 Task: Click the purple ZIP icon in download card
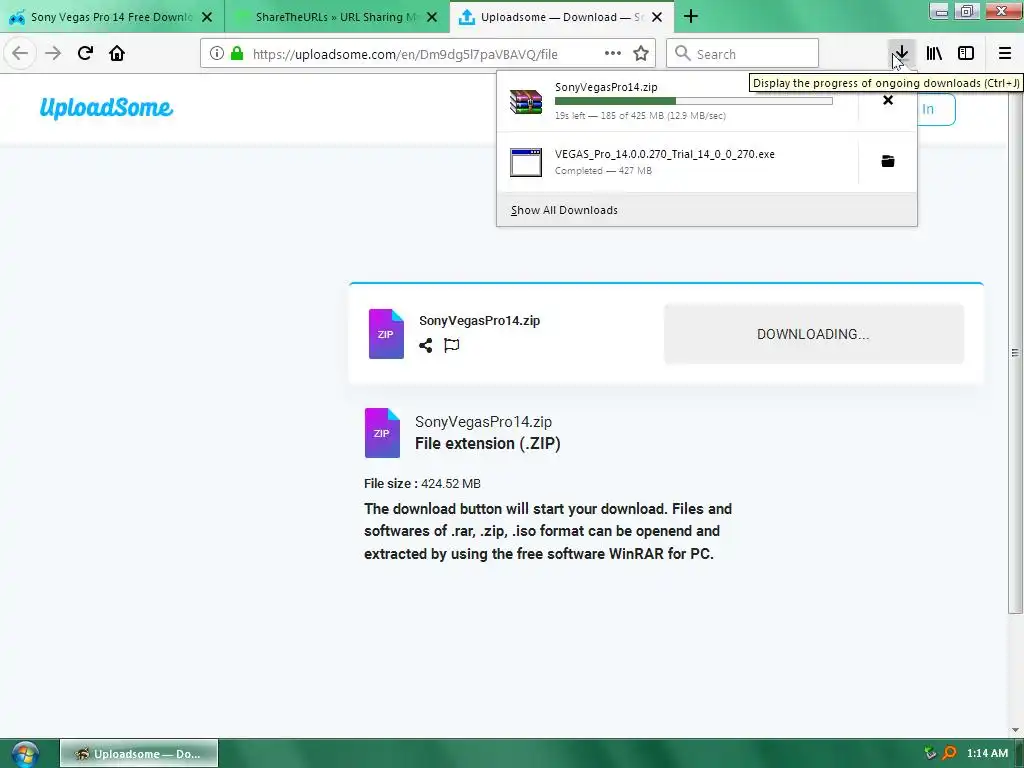pos(386,334)
